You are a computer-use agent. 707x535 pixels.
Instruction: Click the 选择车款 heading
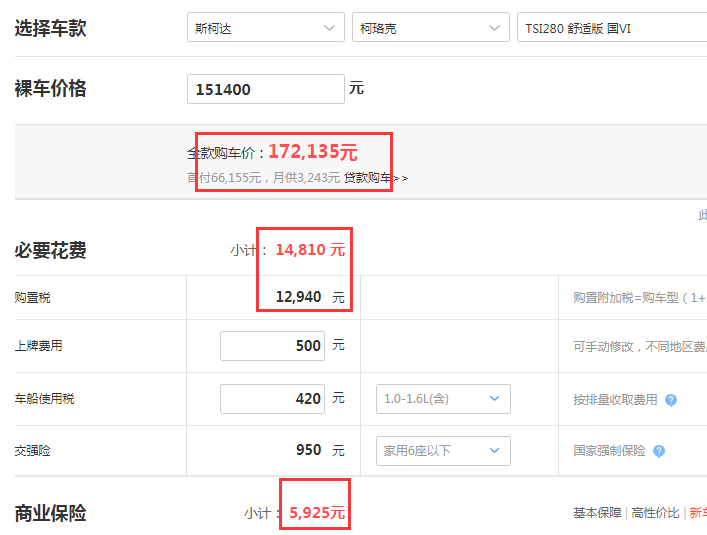(50, 28)
